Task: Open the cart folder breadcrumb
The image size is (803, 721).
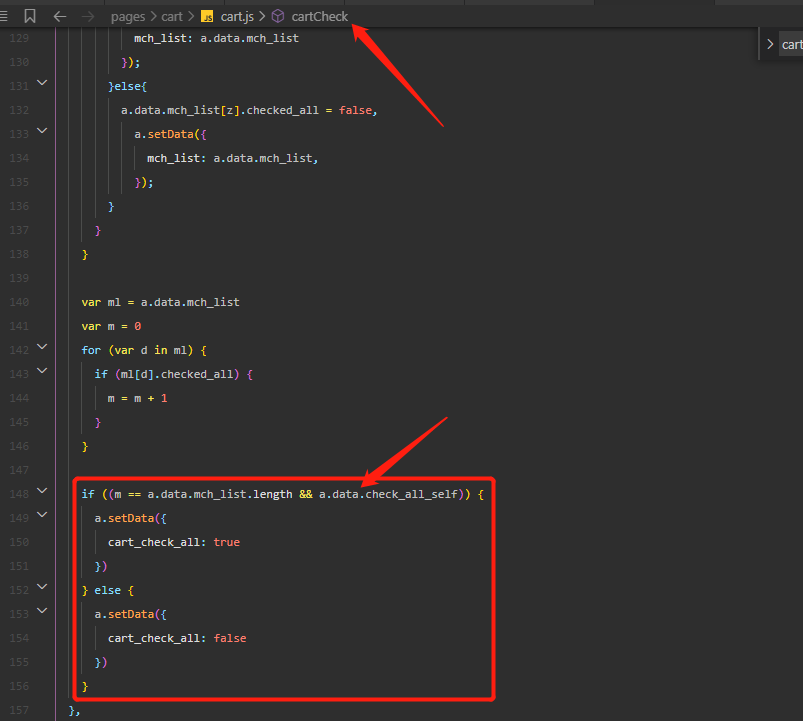Action: (x=173, y=16)
